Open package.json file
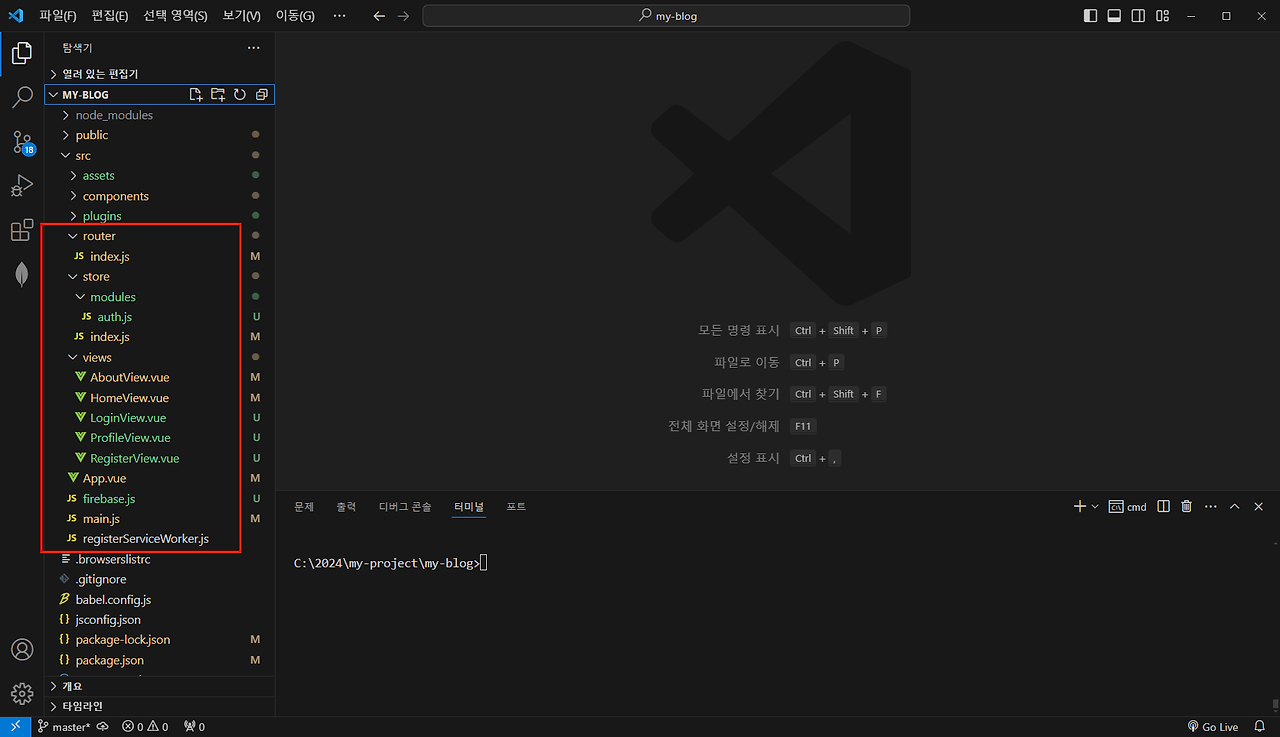Viewport: 1280px width, 737px height. 160,660
